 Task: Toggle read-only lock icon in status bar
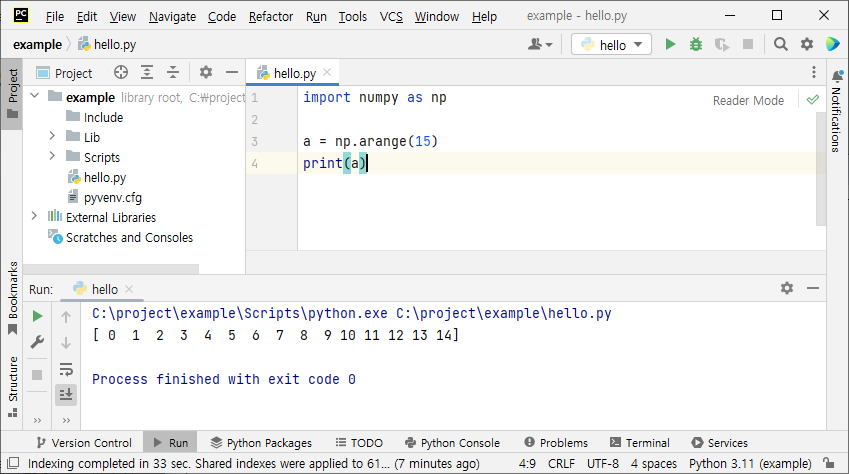[828, 463]
